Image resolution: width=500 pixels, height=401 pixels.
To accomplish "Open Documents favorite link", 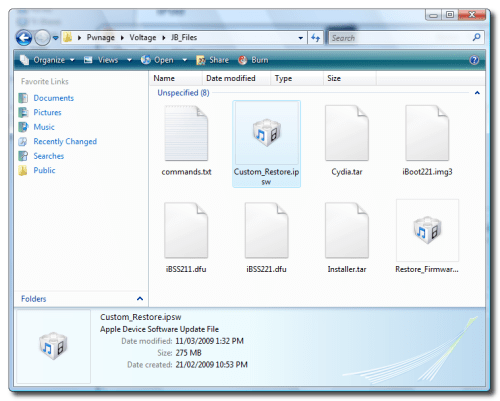I will pyautogui.click(x=53, y=98).
